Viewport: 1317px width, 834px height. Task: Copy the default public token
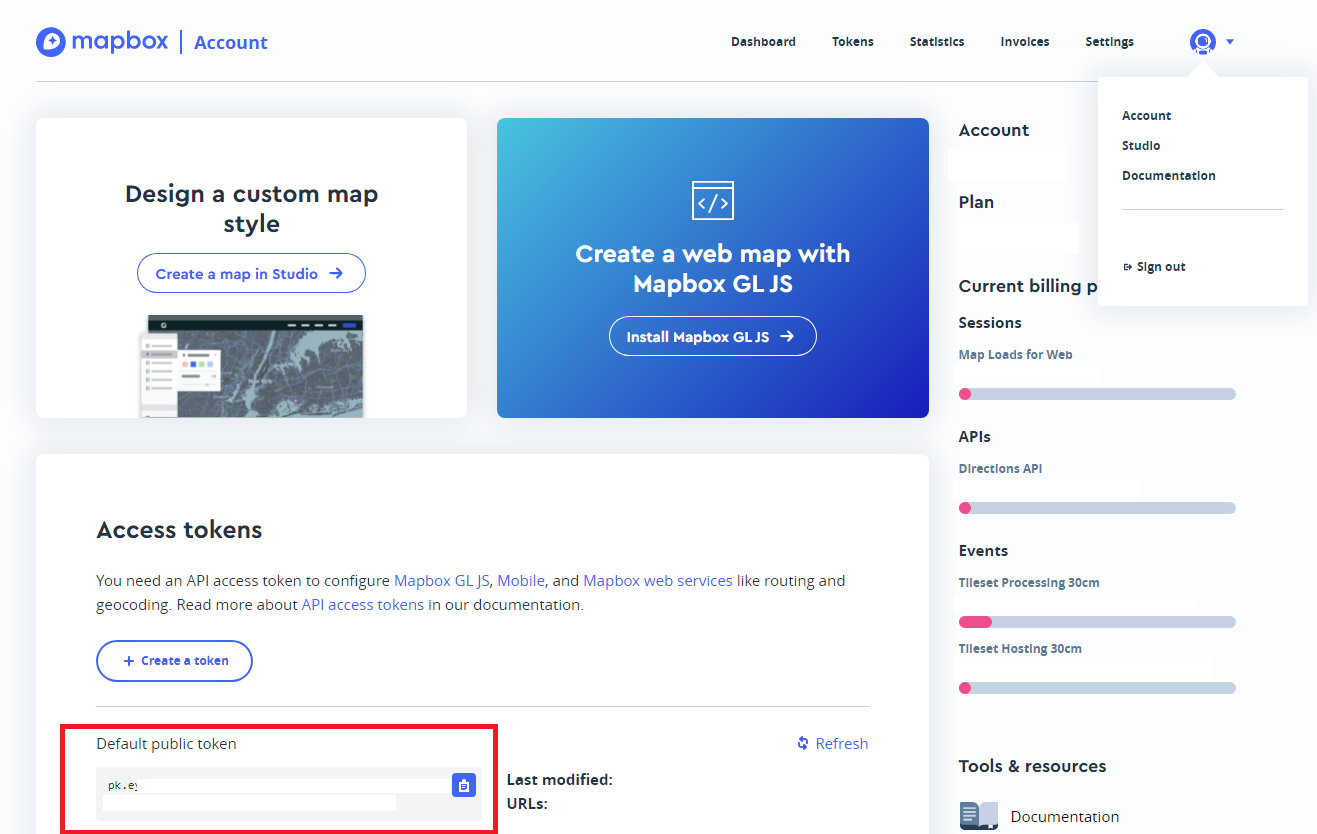463,786
